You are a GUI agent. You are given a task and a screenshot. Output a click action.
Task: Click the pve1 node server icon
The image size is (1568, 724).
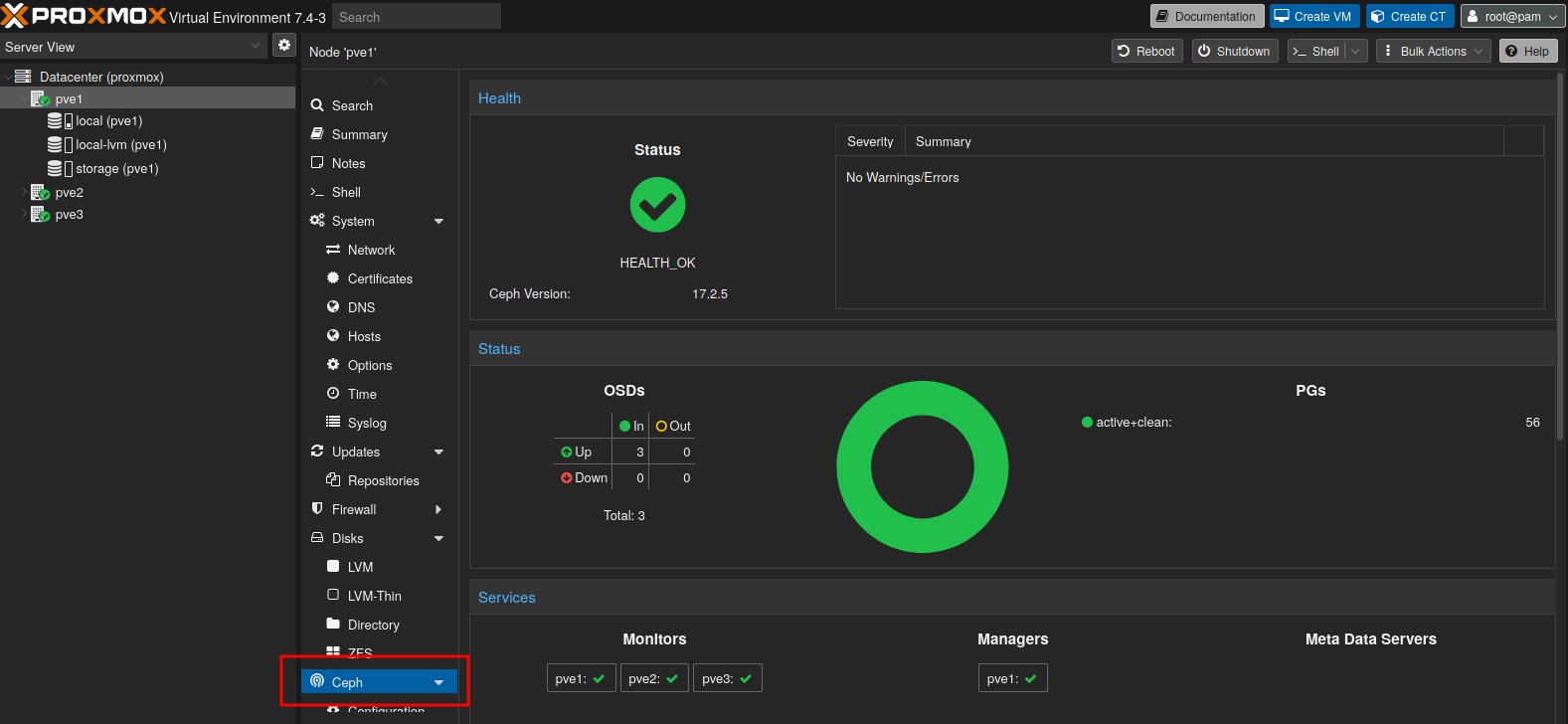(40, 98)
